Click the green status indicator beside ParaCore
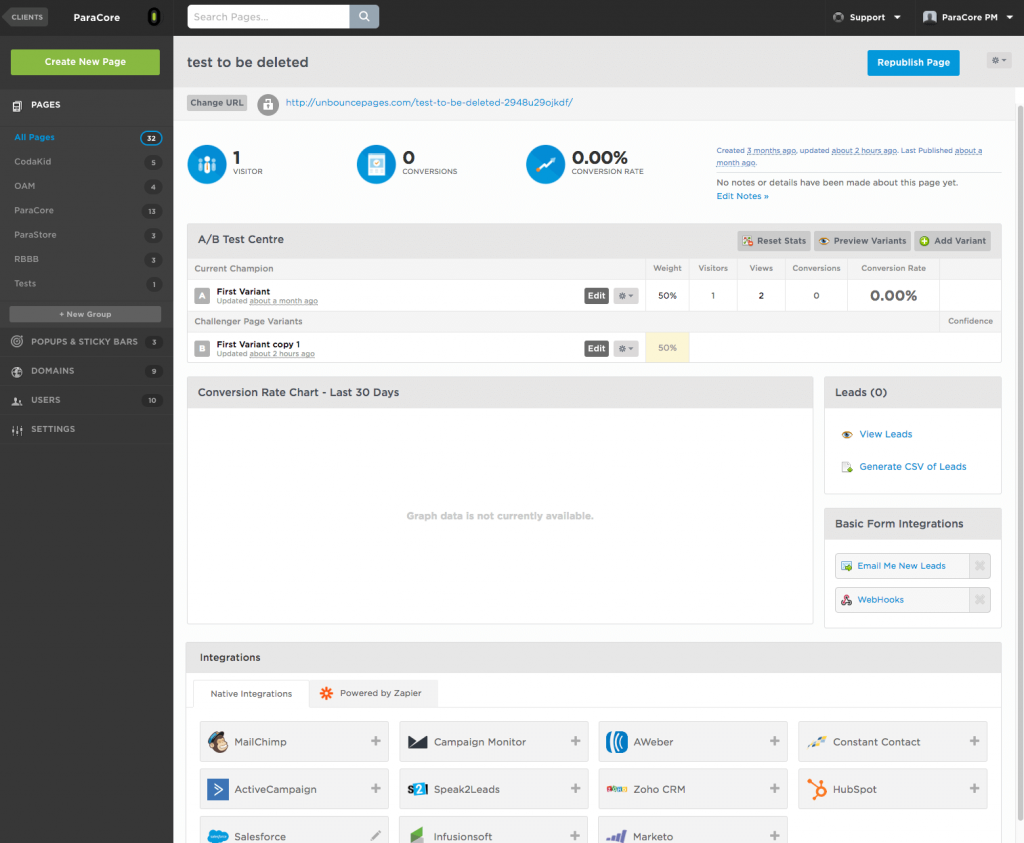The height and width of the screenshot is (843, 1024). [154, 17]
